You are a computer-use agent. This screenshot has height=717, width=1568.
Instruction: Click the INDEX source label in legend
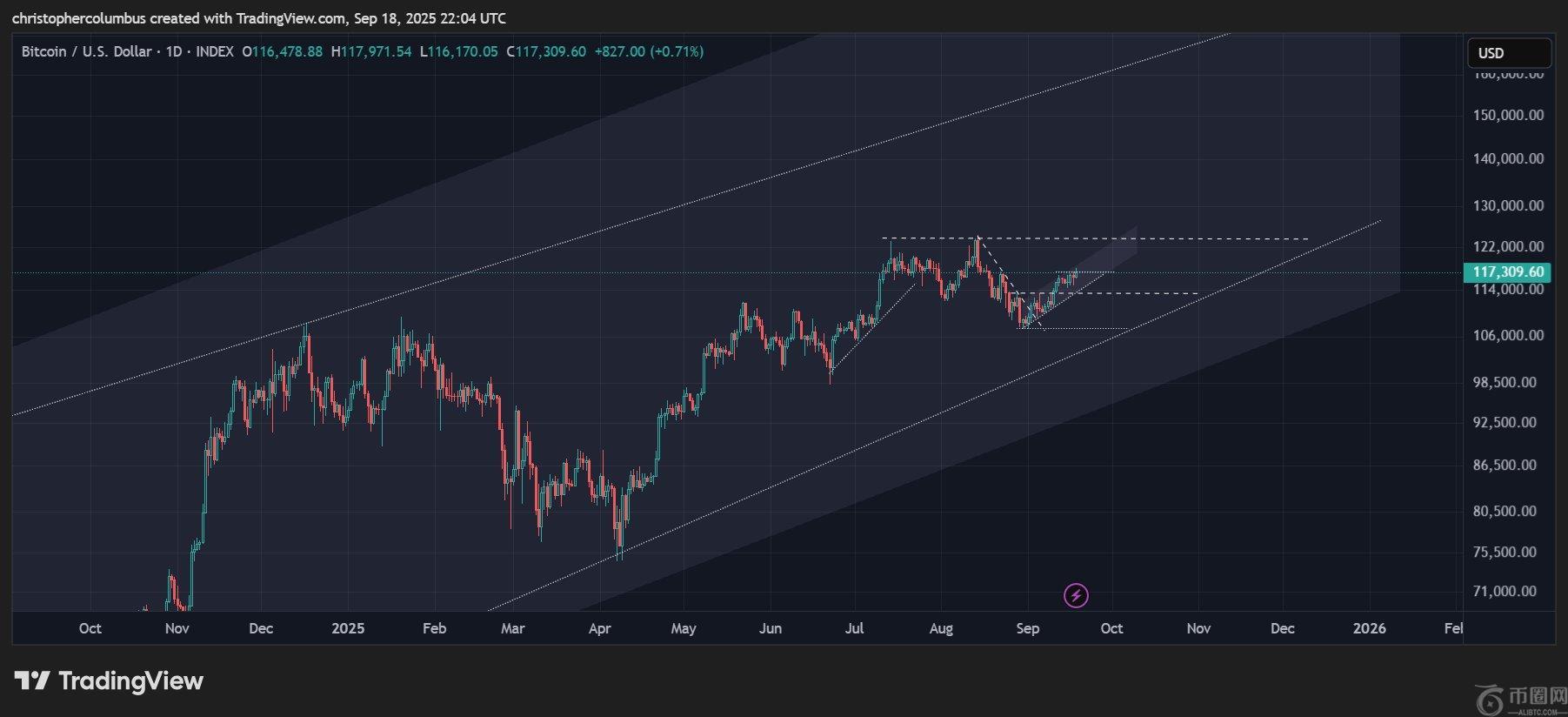(x=215, y=51)
